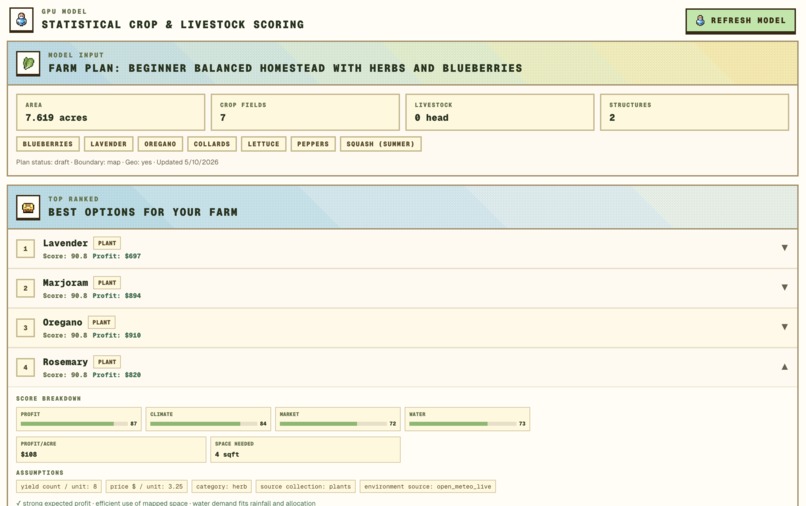806x506 pixels.
Task: Click the GPU model avatar icon
Action: [22, 20]
